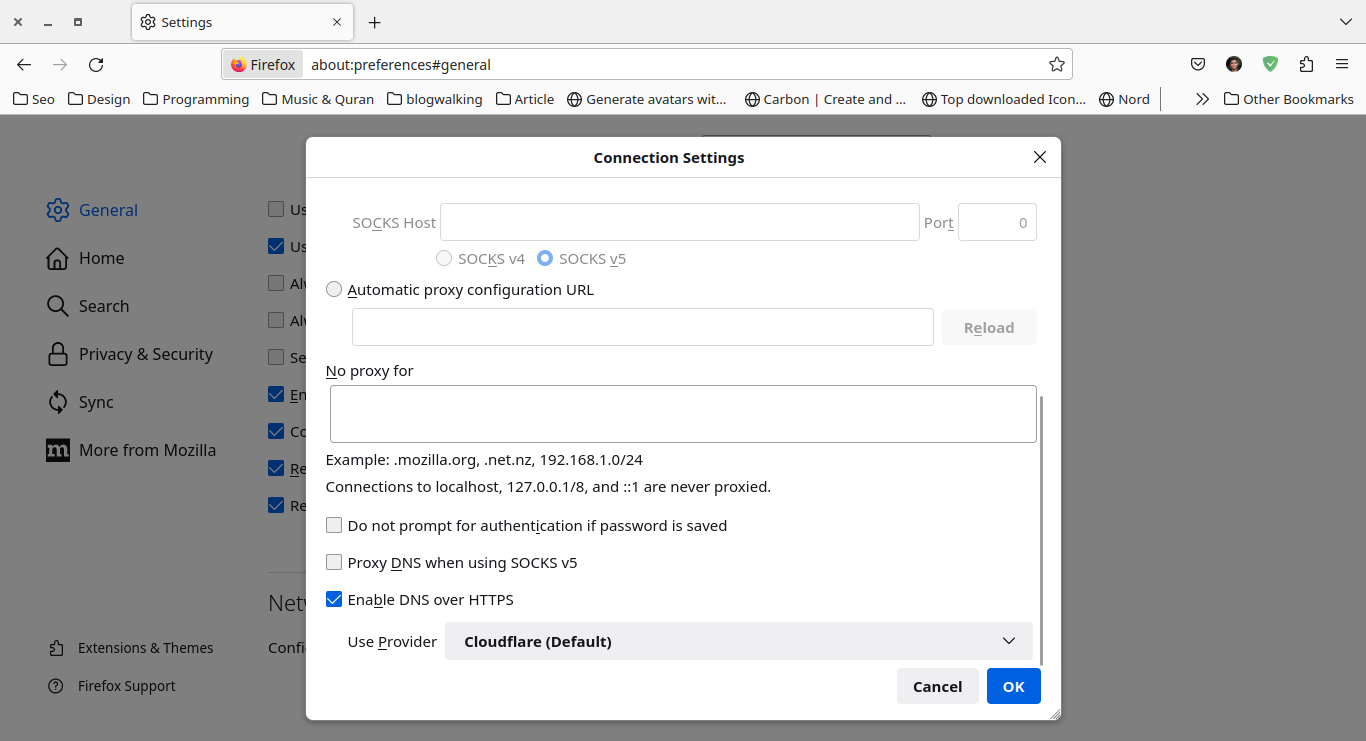Image resolution: width=1366 pixels, height=741 pixels.
Task: Go to Privacy & Security settings
Action: point(145,354)
